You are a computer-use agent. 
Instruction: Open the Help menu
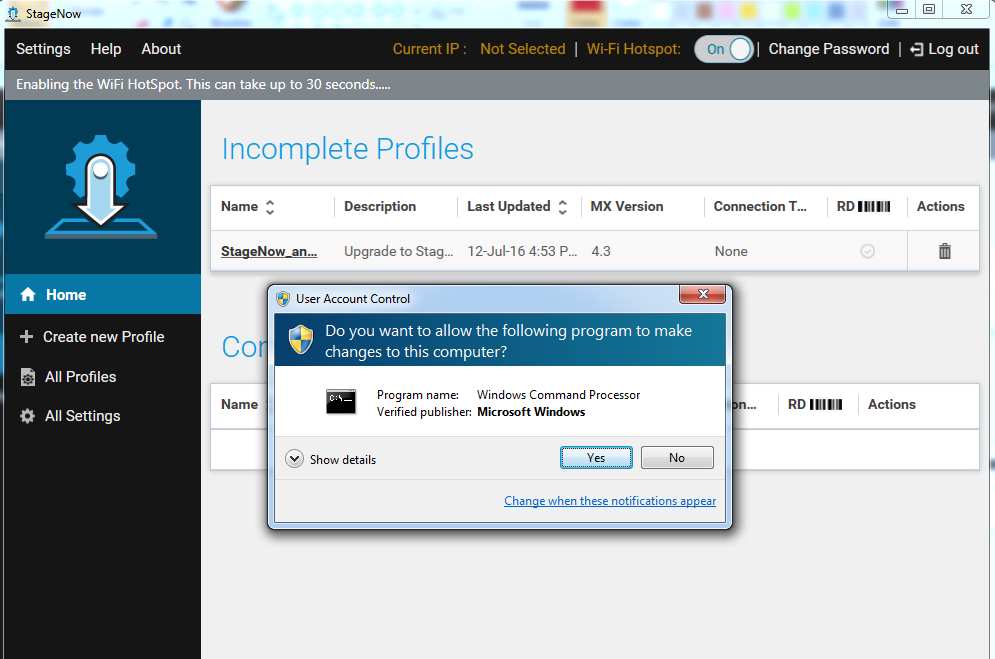click(105, 49)
